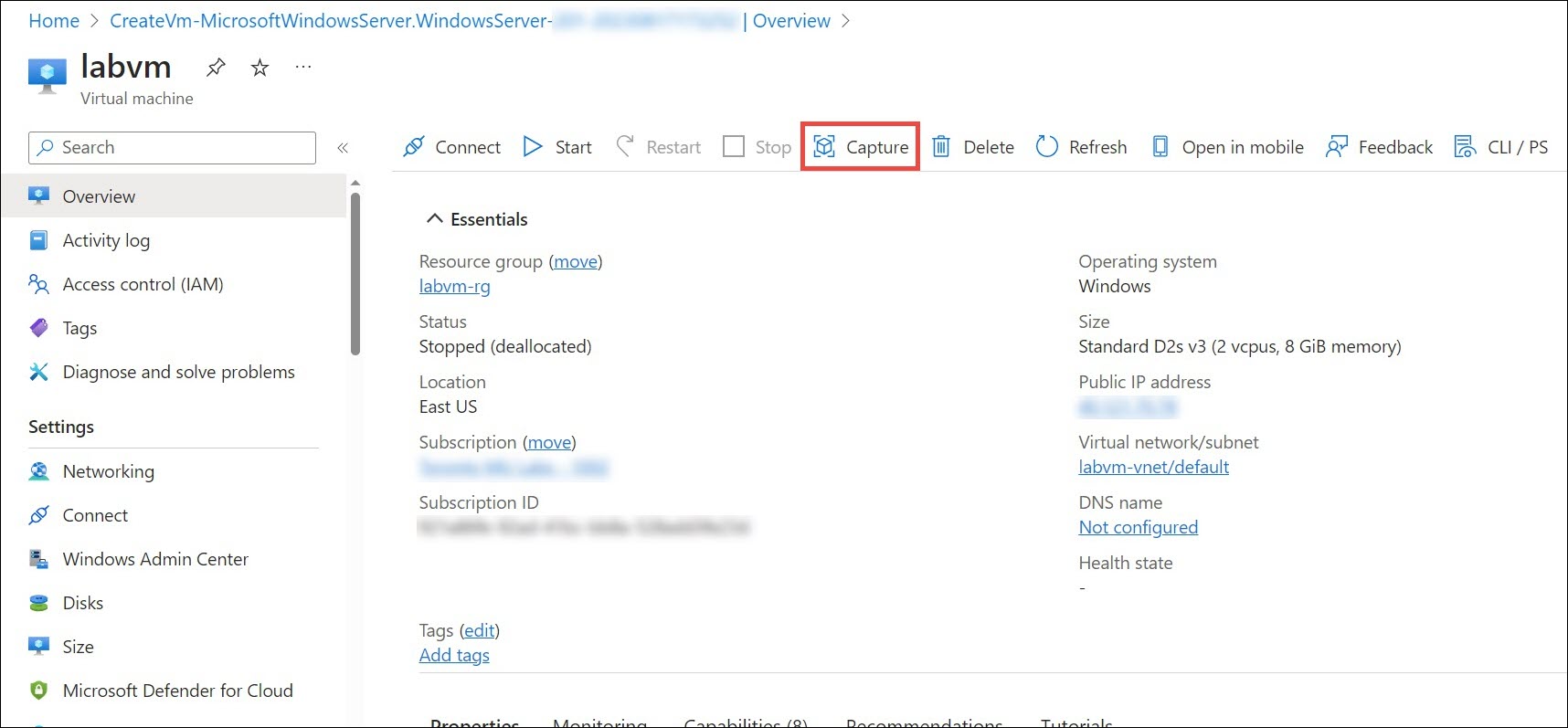Image resolution: width=1568 pixels, height=728 pixels.
Task: Click the Networking icon in Settings
Action: tap(38, 471)
